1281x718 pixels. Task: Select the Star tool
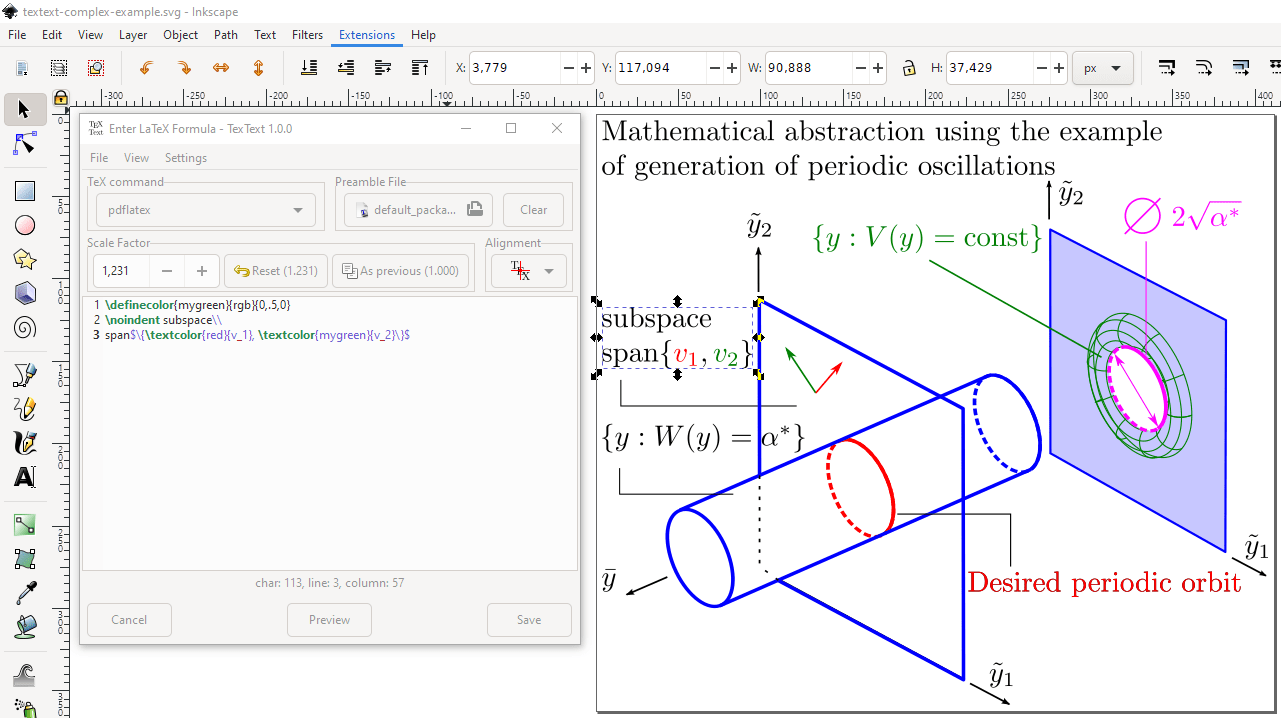pyautogui.click(x=24, y=259)
